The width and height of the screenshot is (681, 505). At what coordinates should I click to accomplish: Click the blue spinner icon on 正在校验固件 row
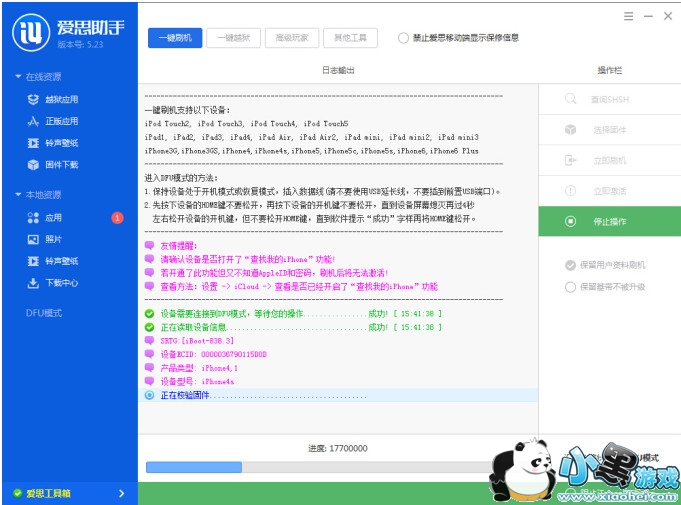pyautogui.click(x=149, y=395)
